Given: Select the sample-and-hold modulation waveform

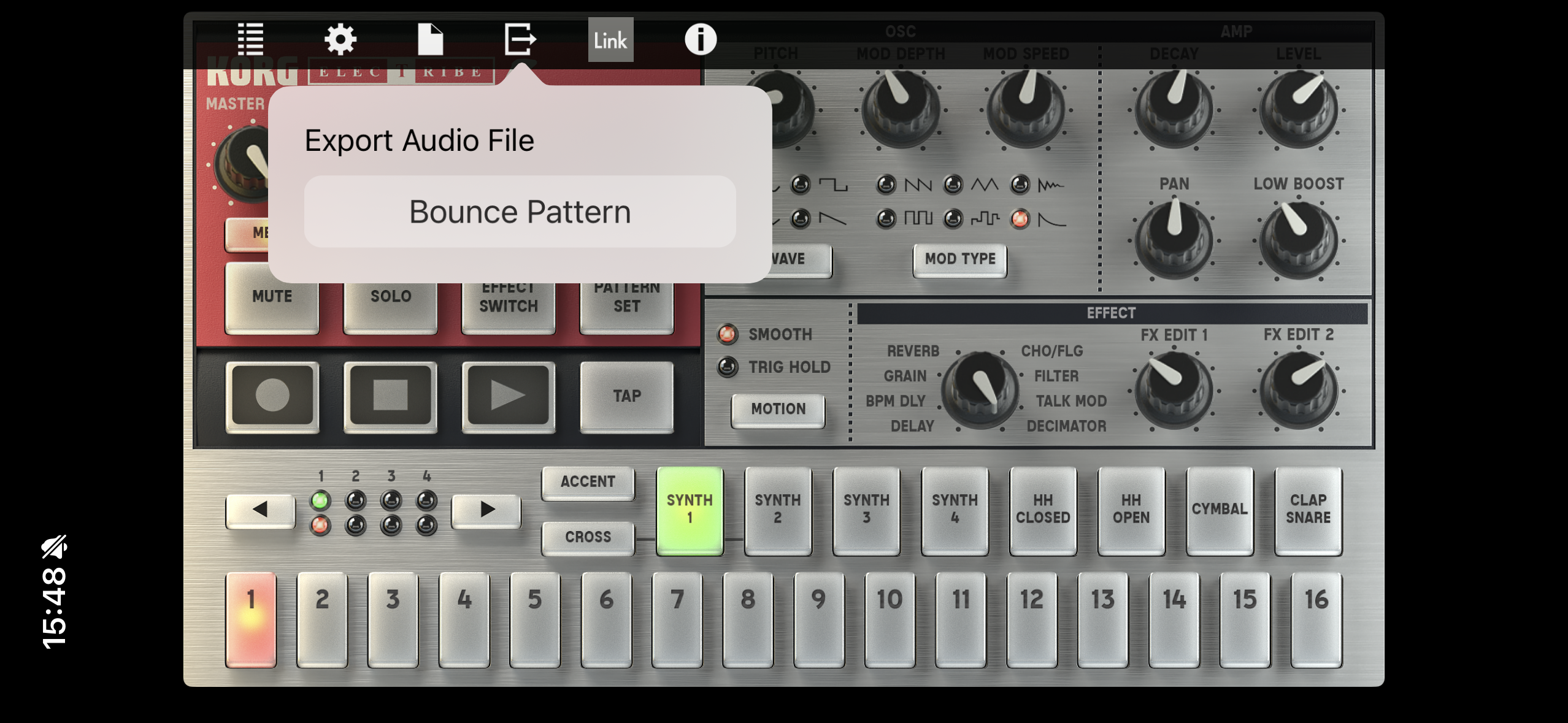Looking at the screenshot, I should pyautogui.click(x=952, y=218).
